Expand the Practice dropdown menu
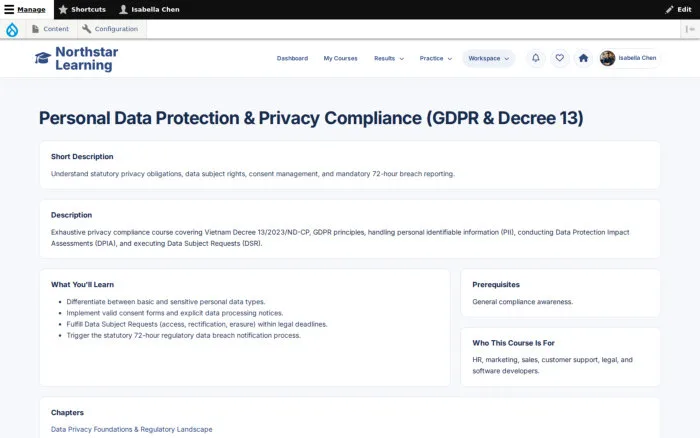Viewport: 700px width, 438px height. click(x=436, y=58)
